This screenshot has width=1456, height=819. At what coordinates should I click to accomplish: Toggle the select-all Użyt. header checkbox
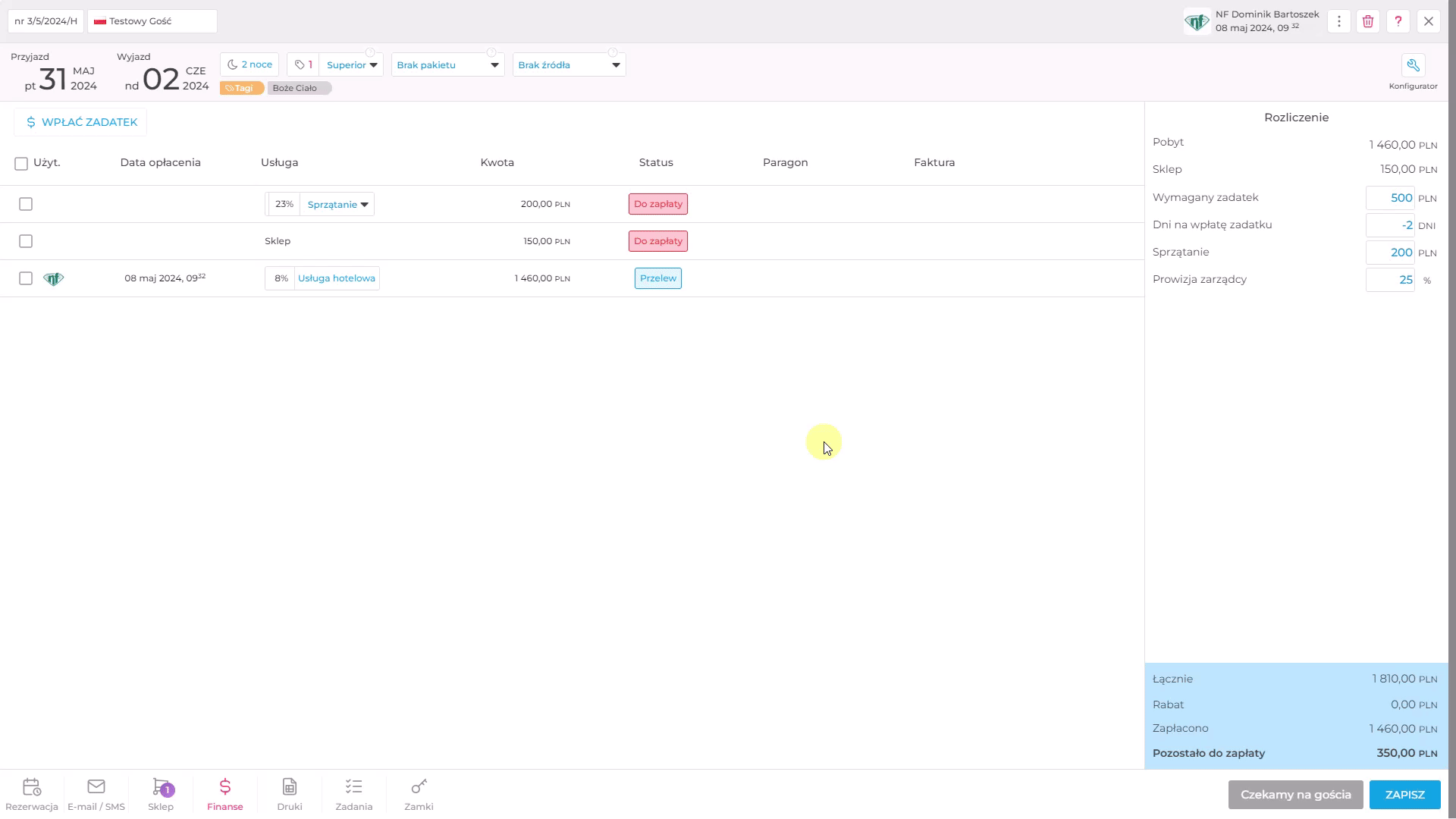[x=21, y=164]
